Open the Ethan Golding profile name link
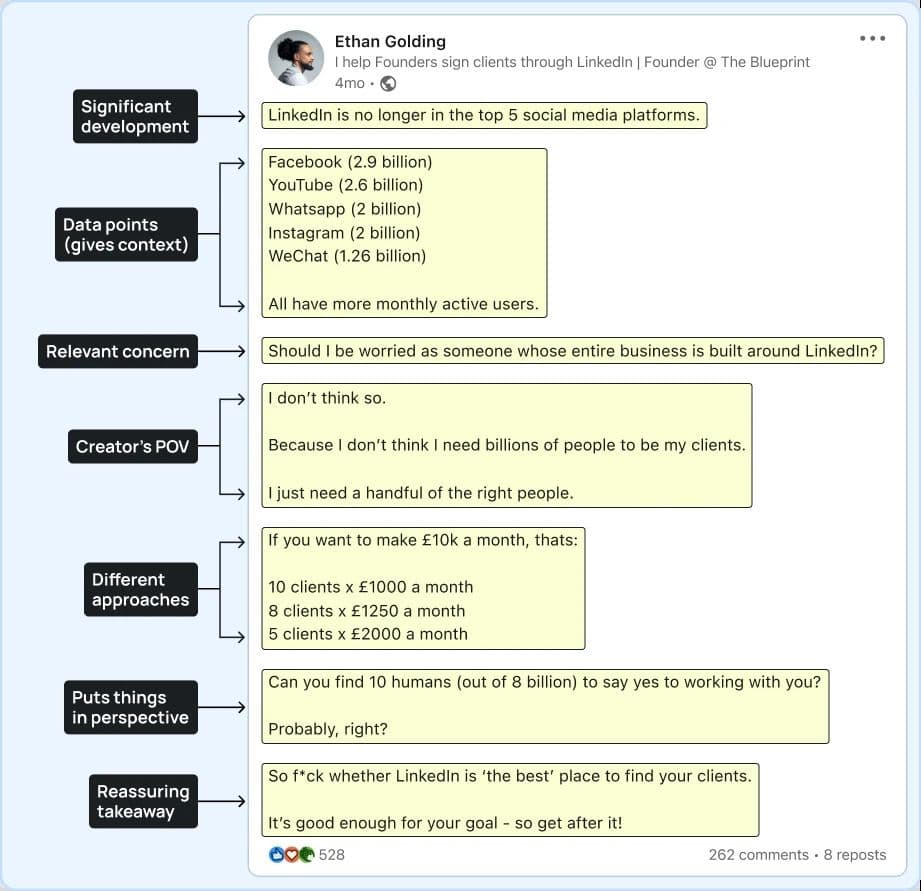 (x=390, y=41)
